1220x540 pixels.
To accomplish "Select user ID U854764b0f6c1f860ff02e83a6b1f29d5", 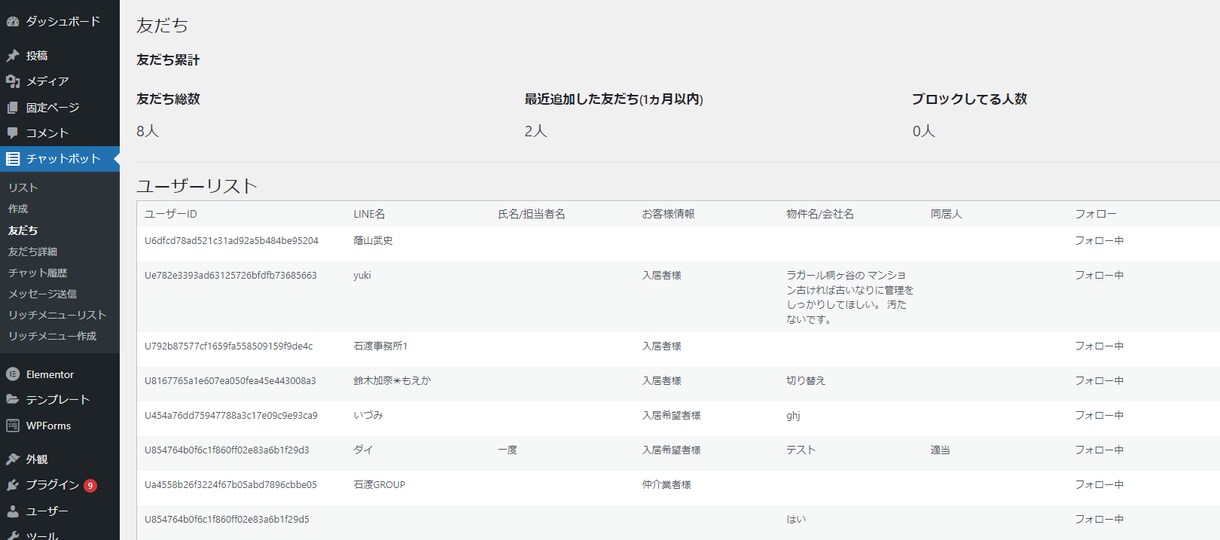I will (227, 519).
